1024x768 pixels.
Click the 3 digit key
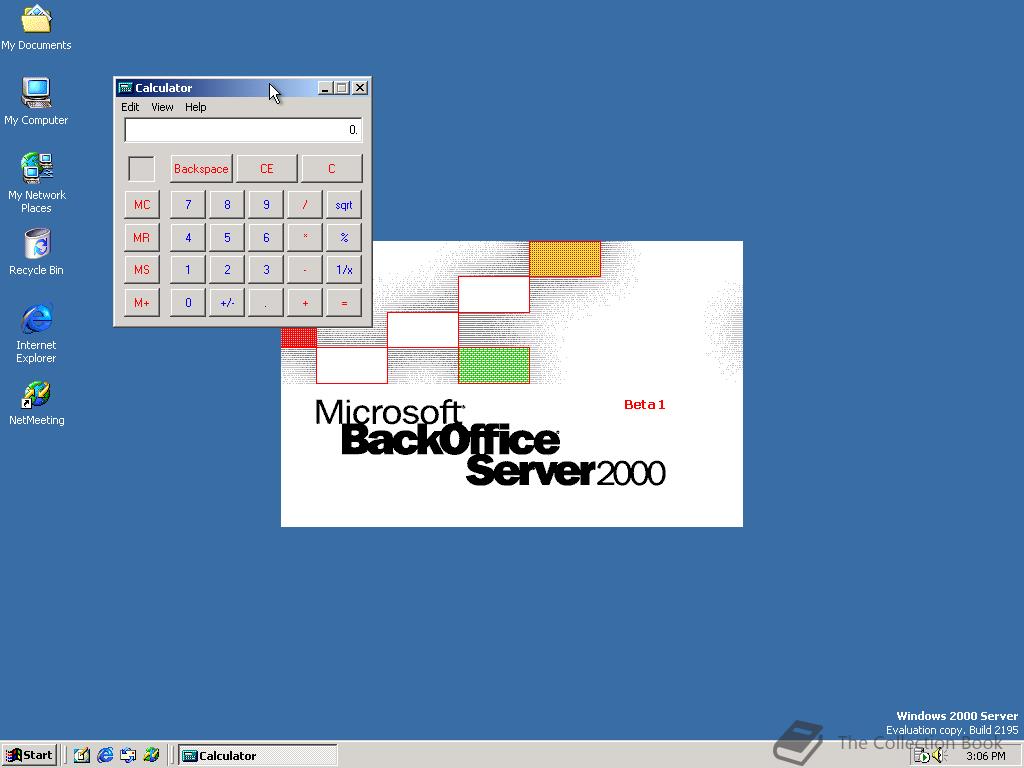(x=266, y=270)
